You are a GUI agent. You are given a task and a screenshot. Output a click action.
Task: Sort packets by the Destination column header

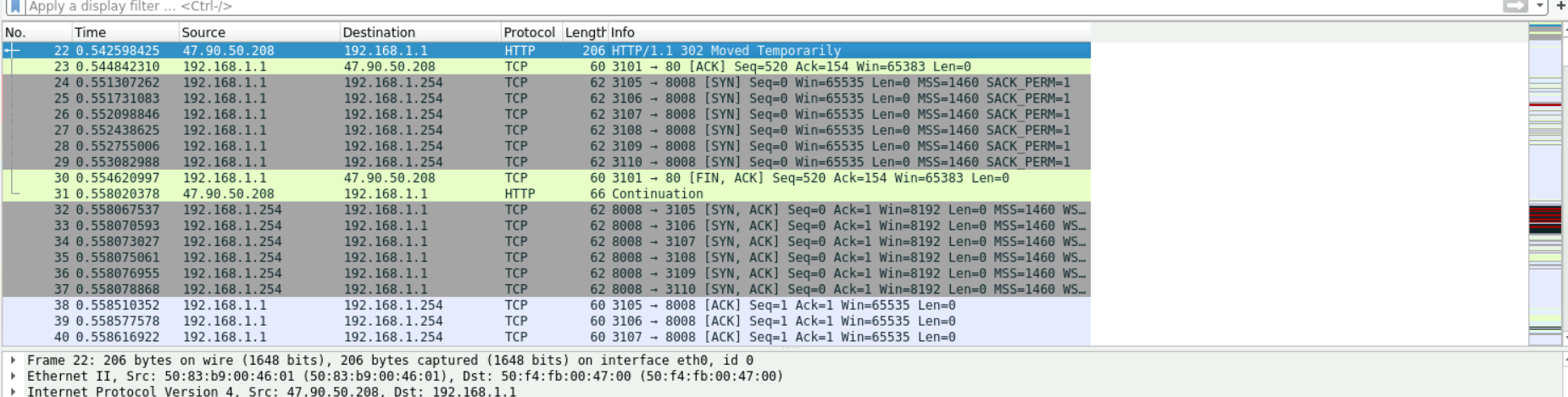pos(420,32)
